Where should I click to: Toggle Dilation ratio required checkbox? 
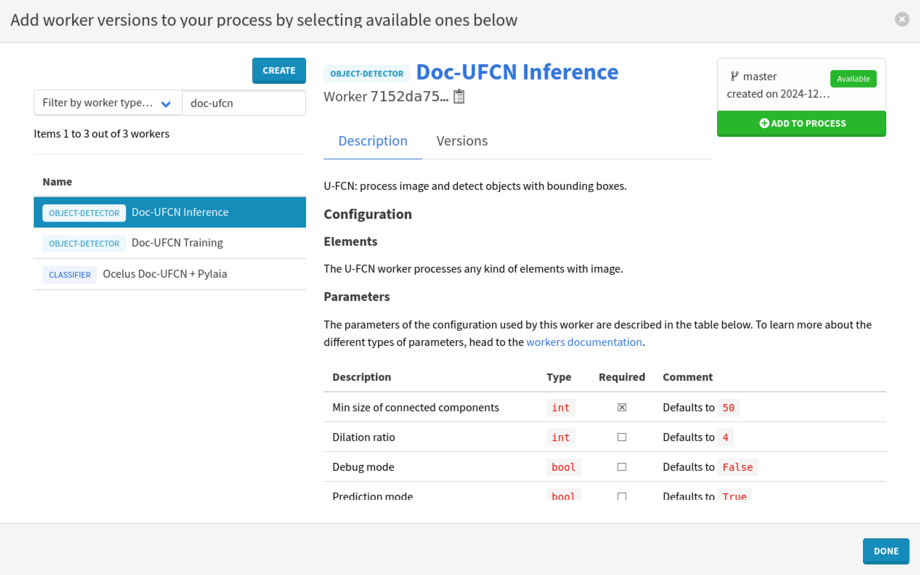coord(622,437)
